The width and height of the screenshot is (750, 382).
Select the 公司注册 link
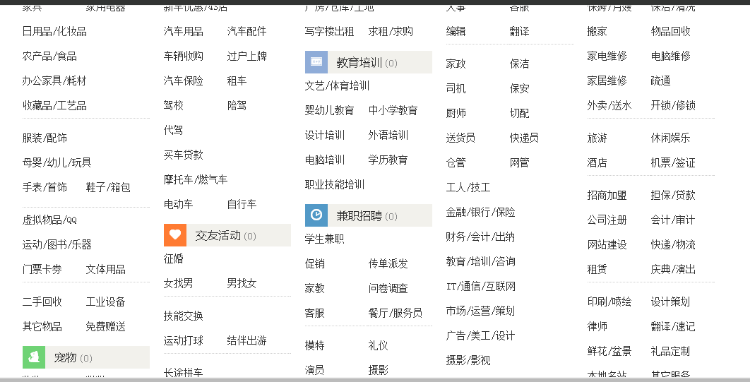click(607, 220)
